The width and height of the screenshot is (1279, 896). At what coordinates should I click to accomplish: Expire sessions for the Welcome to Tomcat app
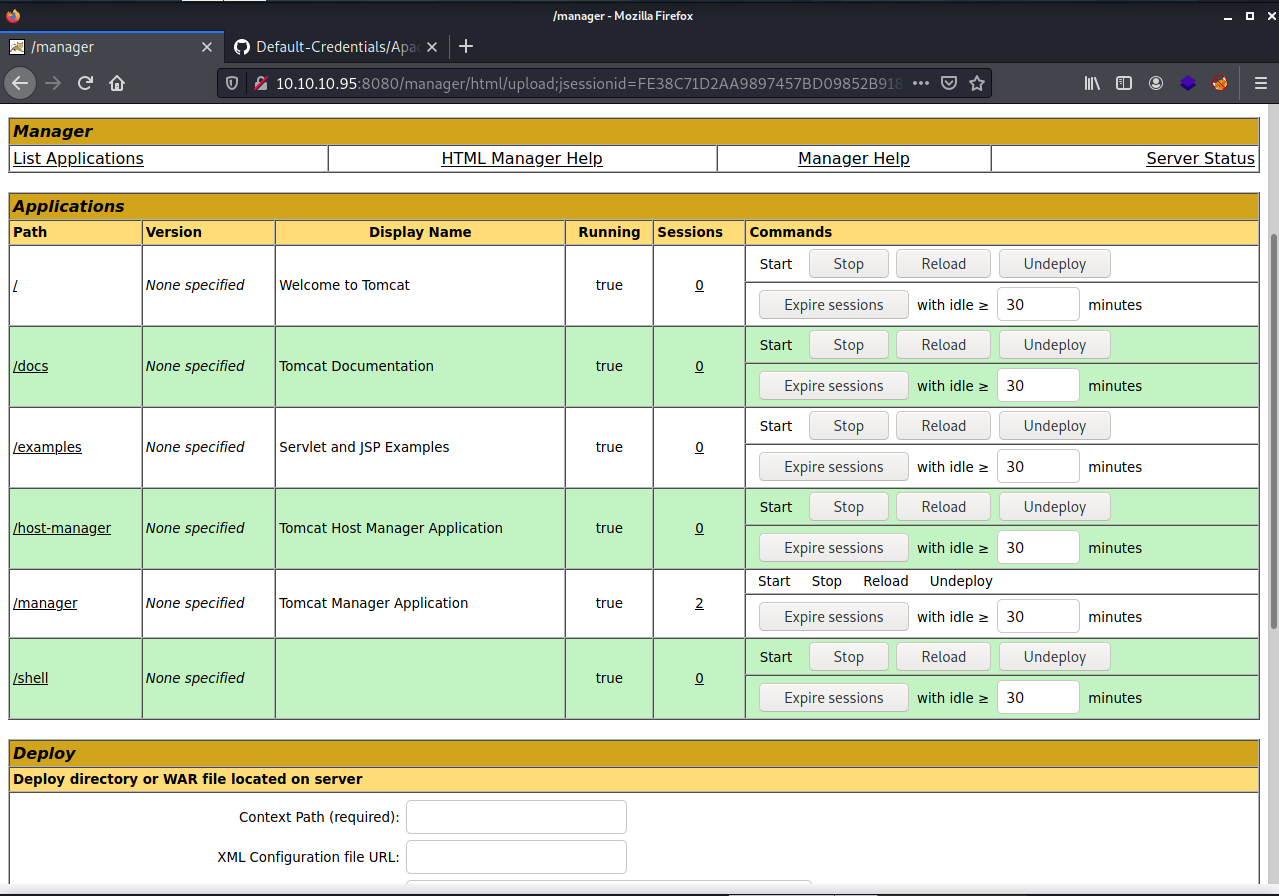[833, 305]
